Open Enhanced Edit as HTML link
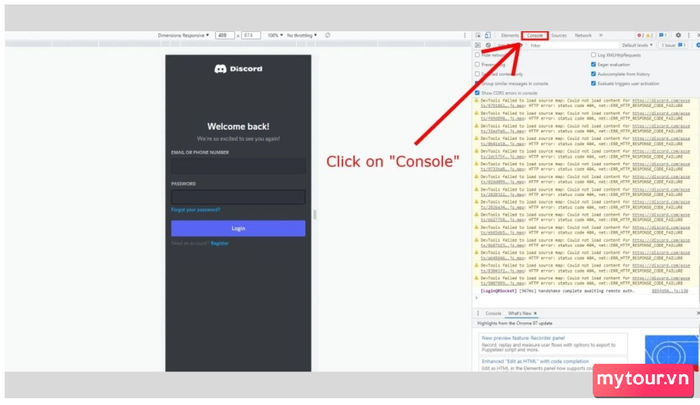This screenshot has width=700, height=405. (x=535, y=361)
